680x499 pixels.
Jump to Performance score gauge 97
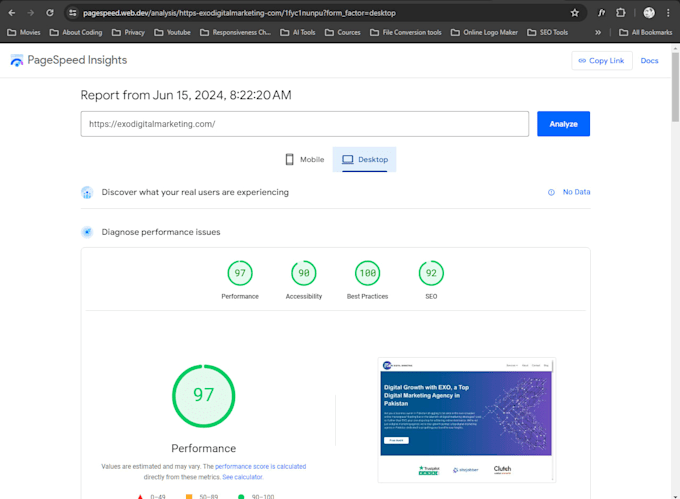click(240, 273)
